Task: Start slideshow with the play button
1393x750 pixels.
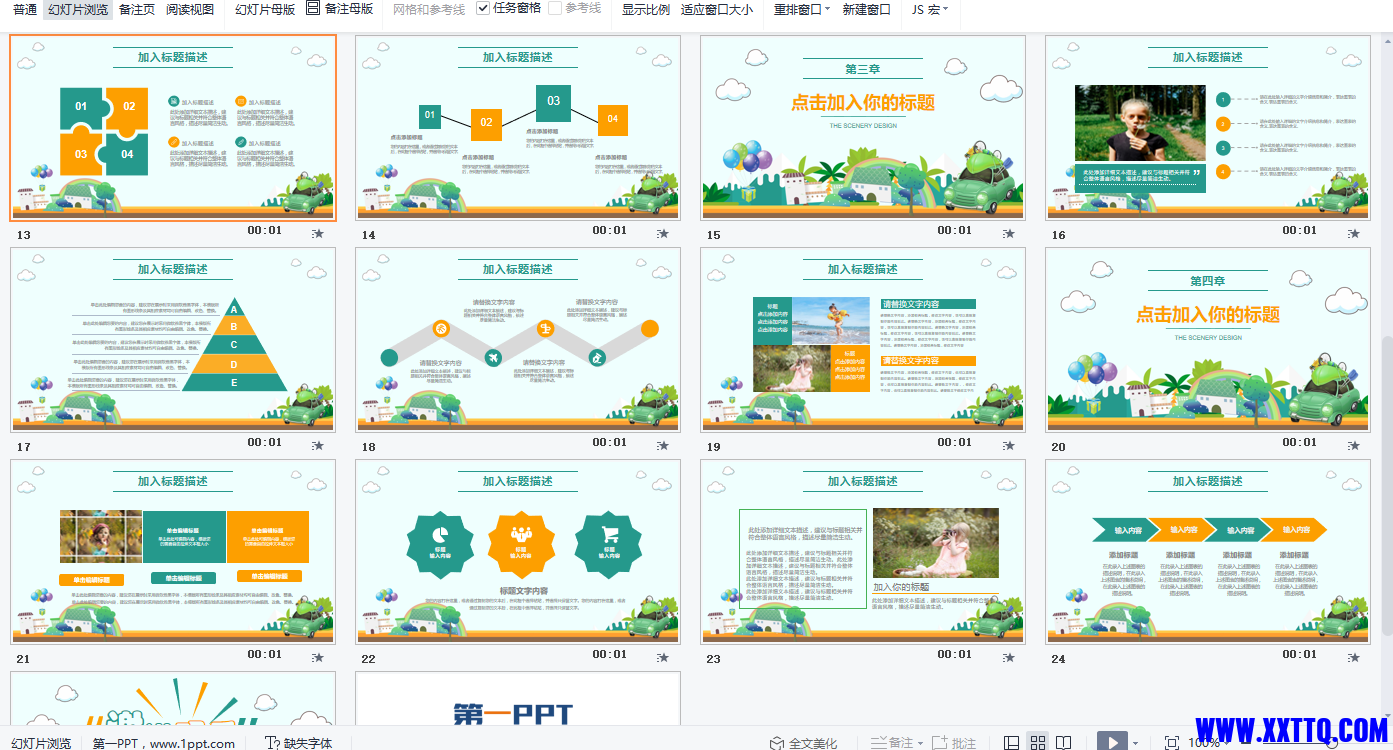Action: click(1112, 742)
